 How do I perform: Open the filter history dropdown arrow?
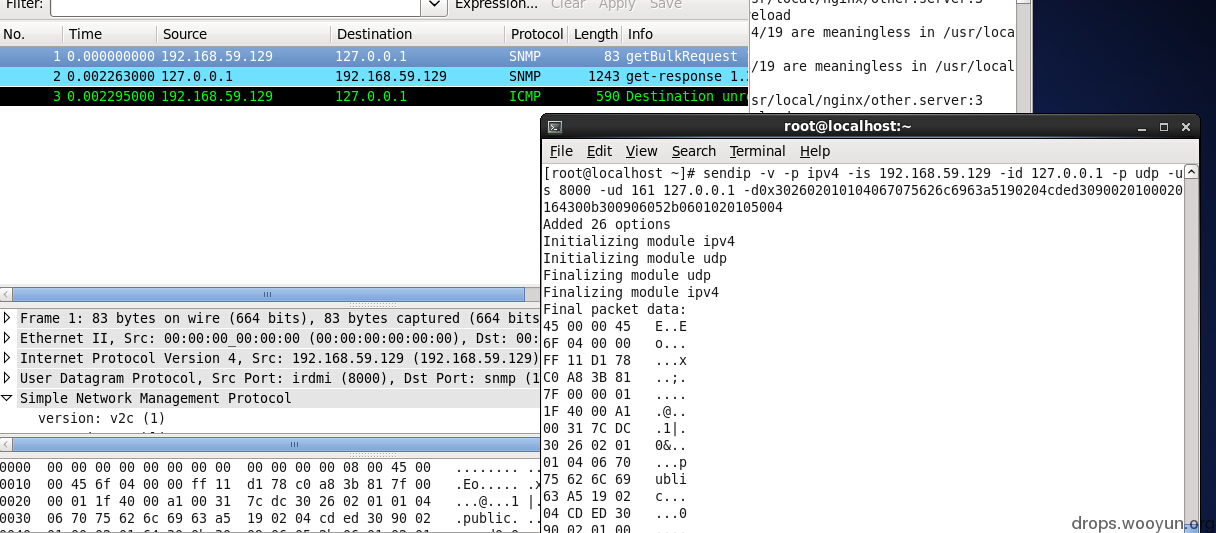tap(434, 5)
